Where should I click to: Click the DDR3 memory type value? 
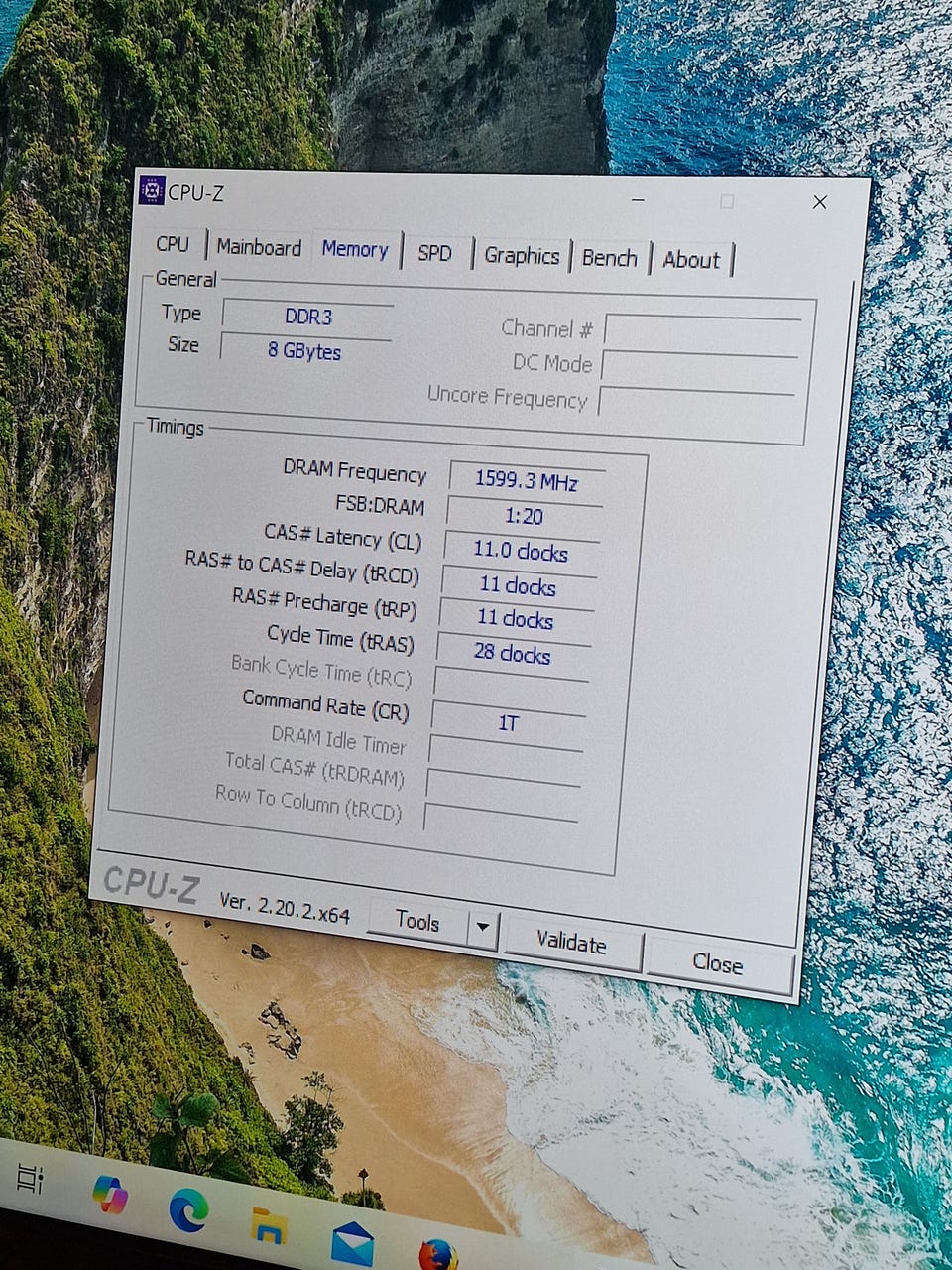pyautogui.click(x=308, y=317)
